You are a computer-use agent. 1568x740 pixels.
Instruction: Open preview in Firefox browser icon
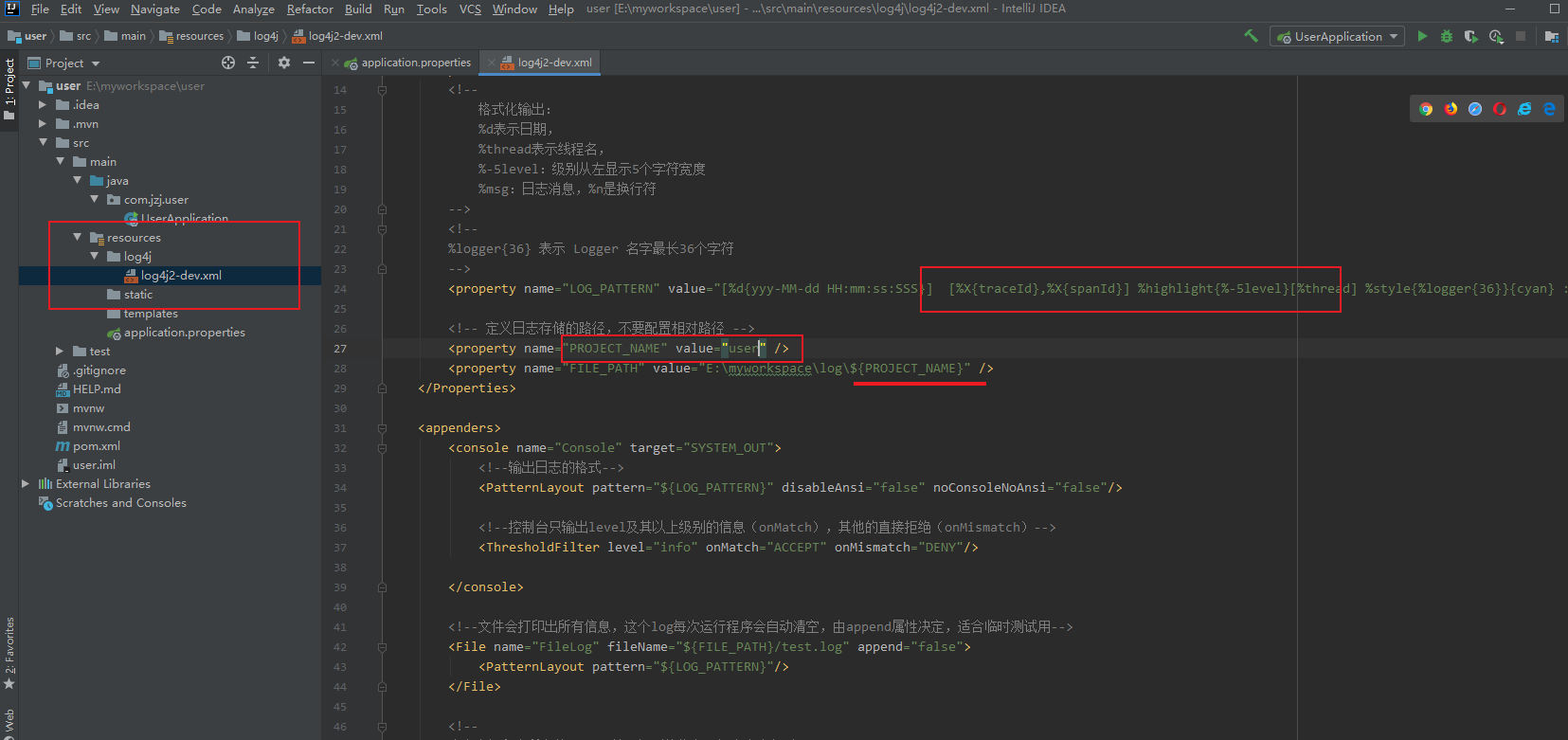pos(1451,109)
